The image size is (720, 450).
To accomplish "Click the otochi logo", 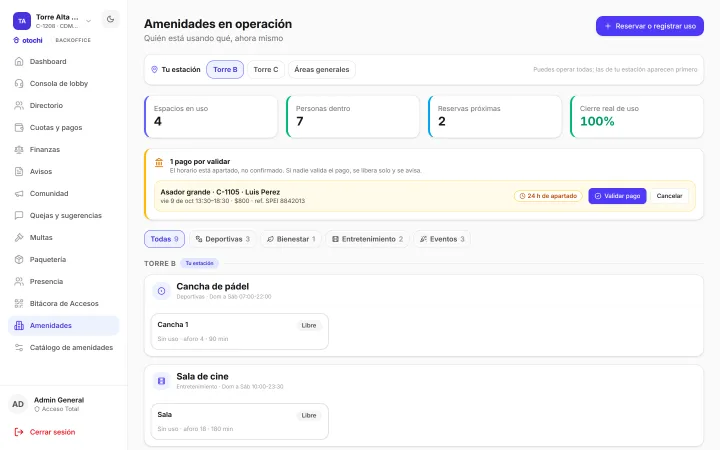I will [x=28, y=40].
